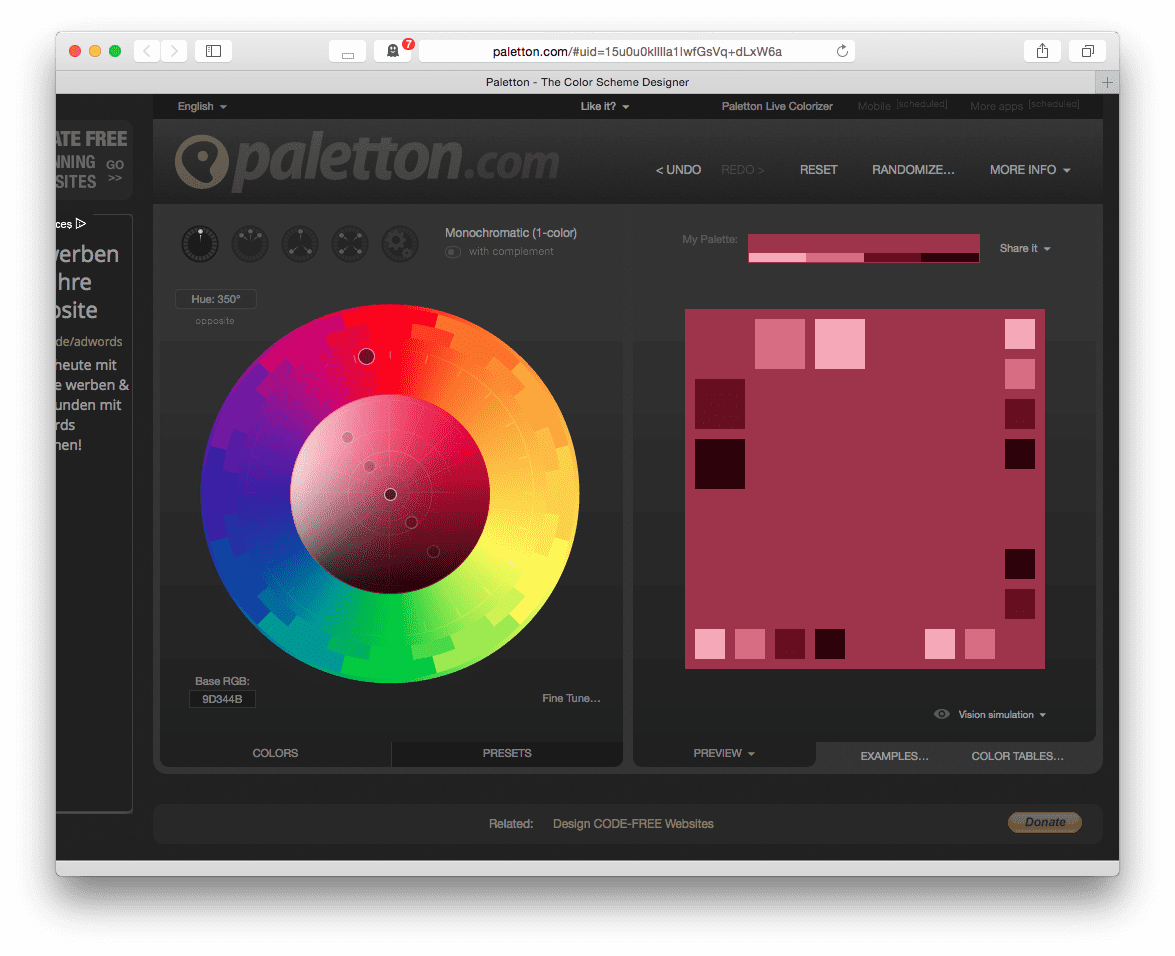Click Paletton Live Colorizer menu item

(x=777, y=106)
